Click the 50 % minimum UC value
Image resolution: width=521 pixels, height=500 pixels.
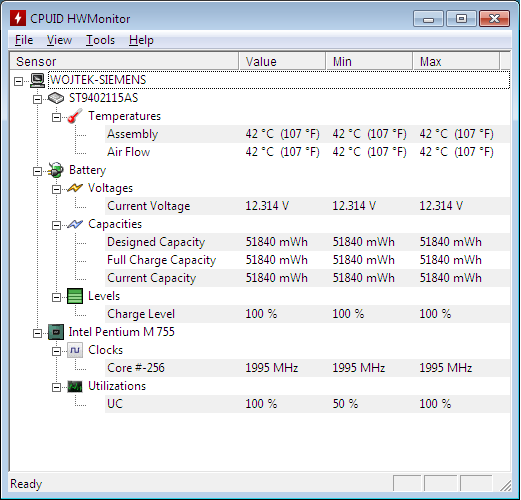[x=345, y=404]
